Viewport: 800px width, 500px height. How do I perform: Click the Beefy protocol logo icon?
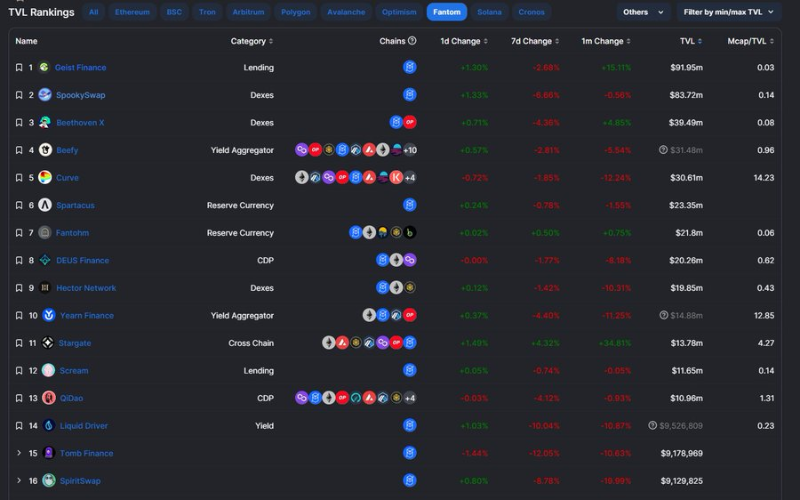[45, 122]
